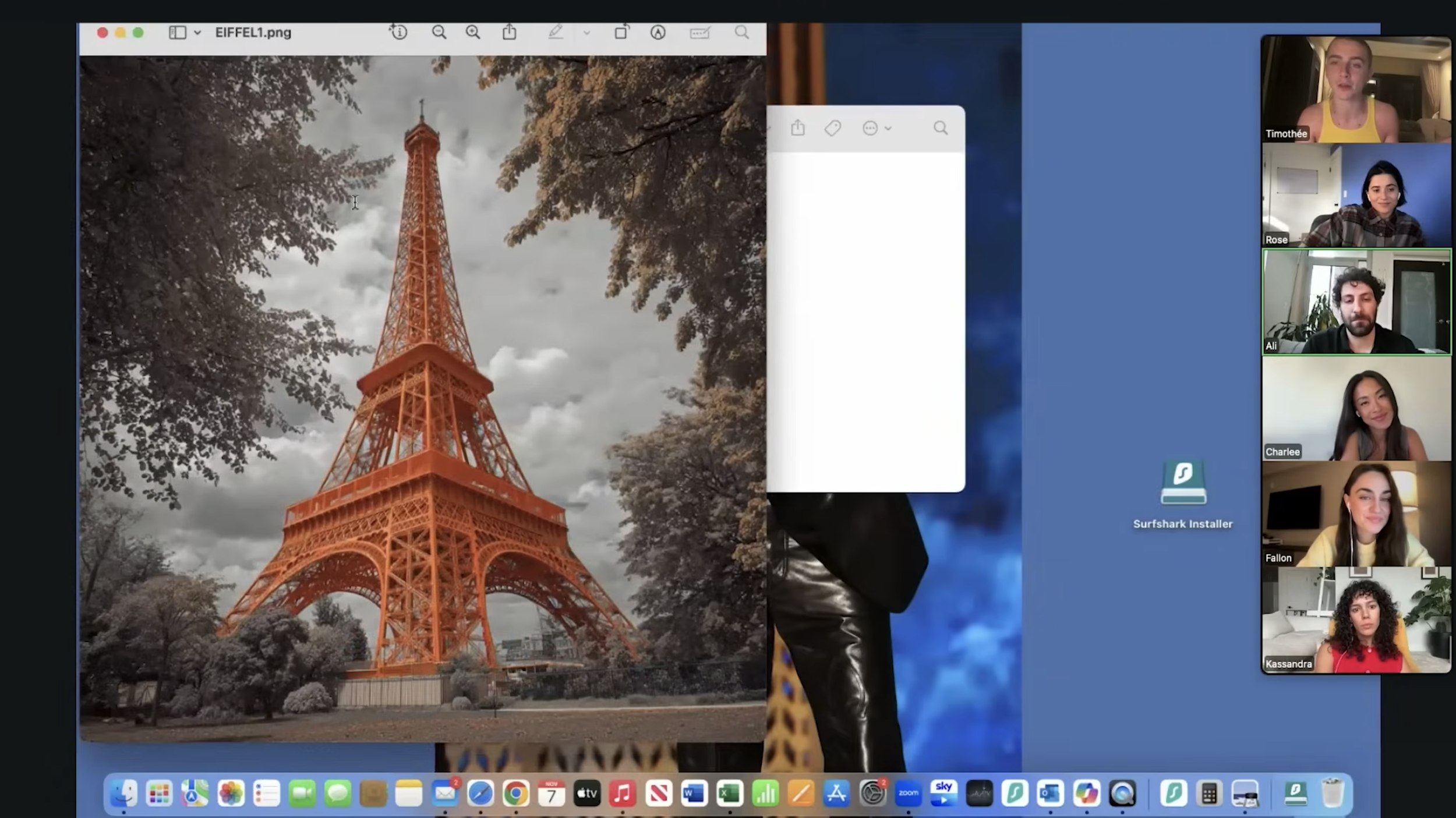
Task: Click the EIFFEL1.png window title
Action: coord(253,33)
